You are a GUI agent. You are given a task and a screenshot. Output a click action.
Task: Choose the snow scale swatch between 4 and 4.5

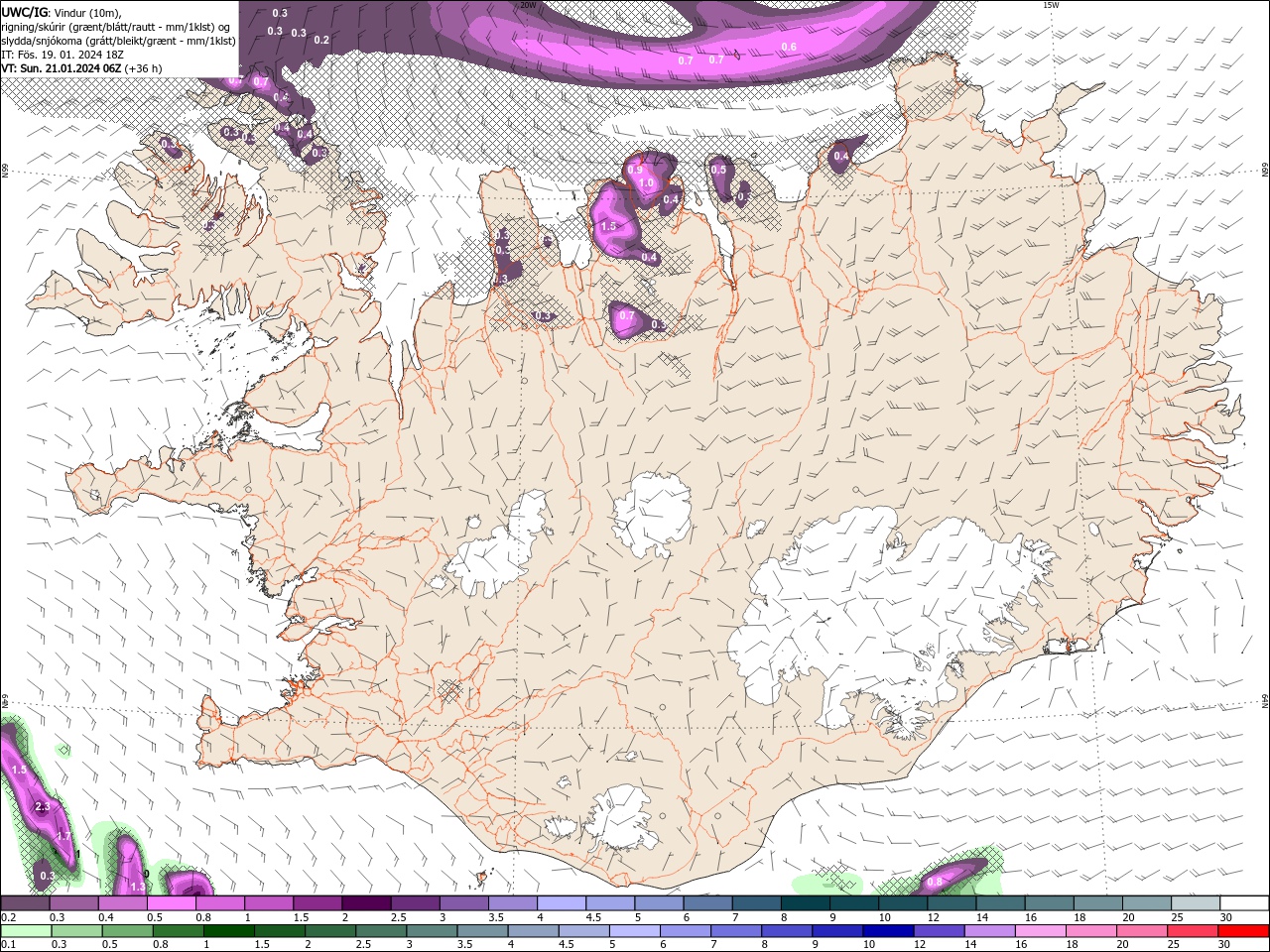562,903
